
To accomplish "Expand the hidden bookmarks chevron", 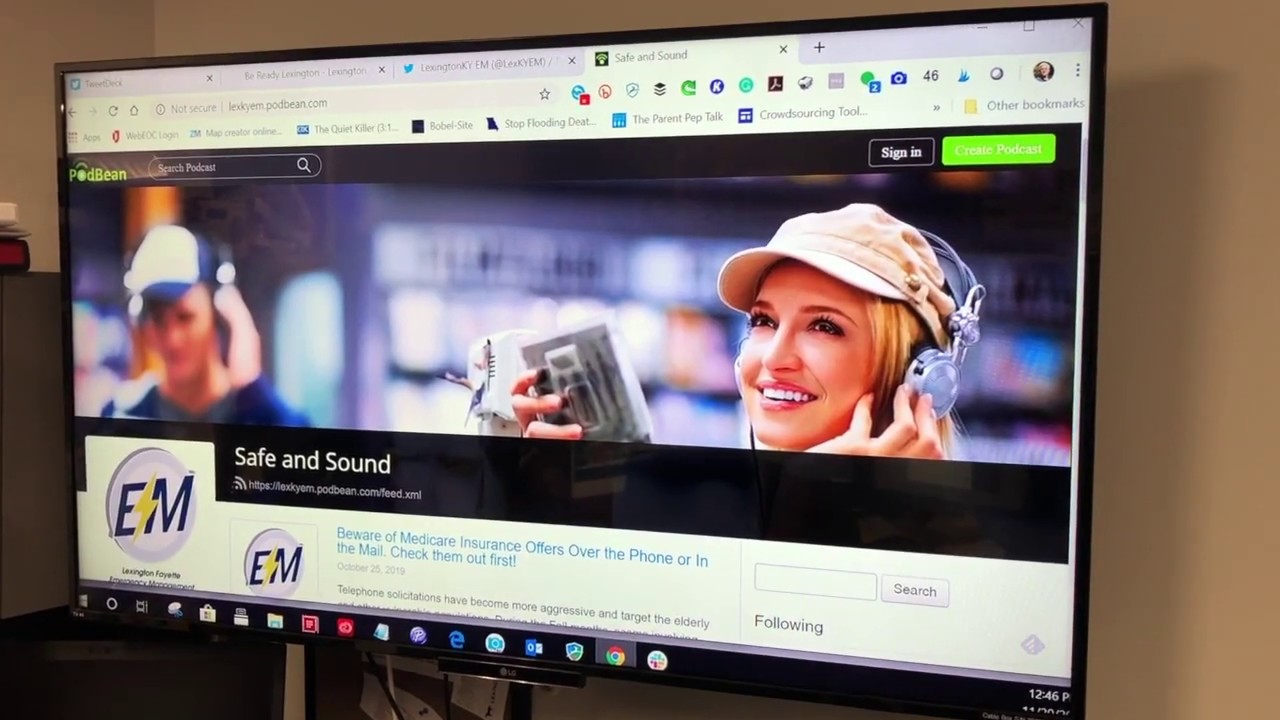I will point(936,107).
